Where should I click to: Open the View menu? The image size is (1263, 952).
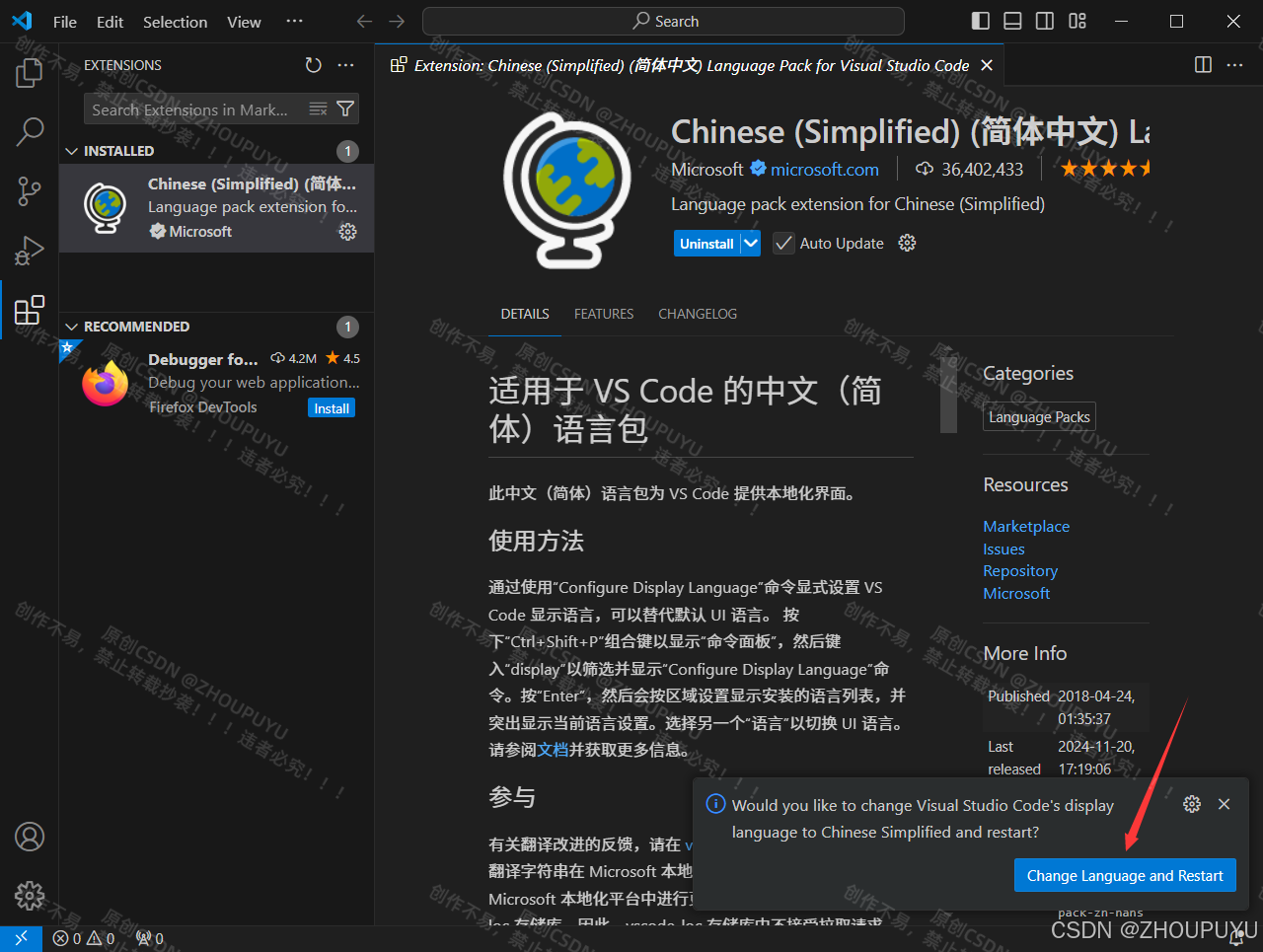pos(244,22)
